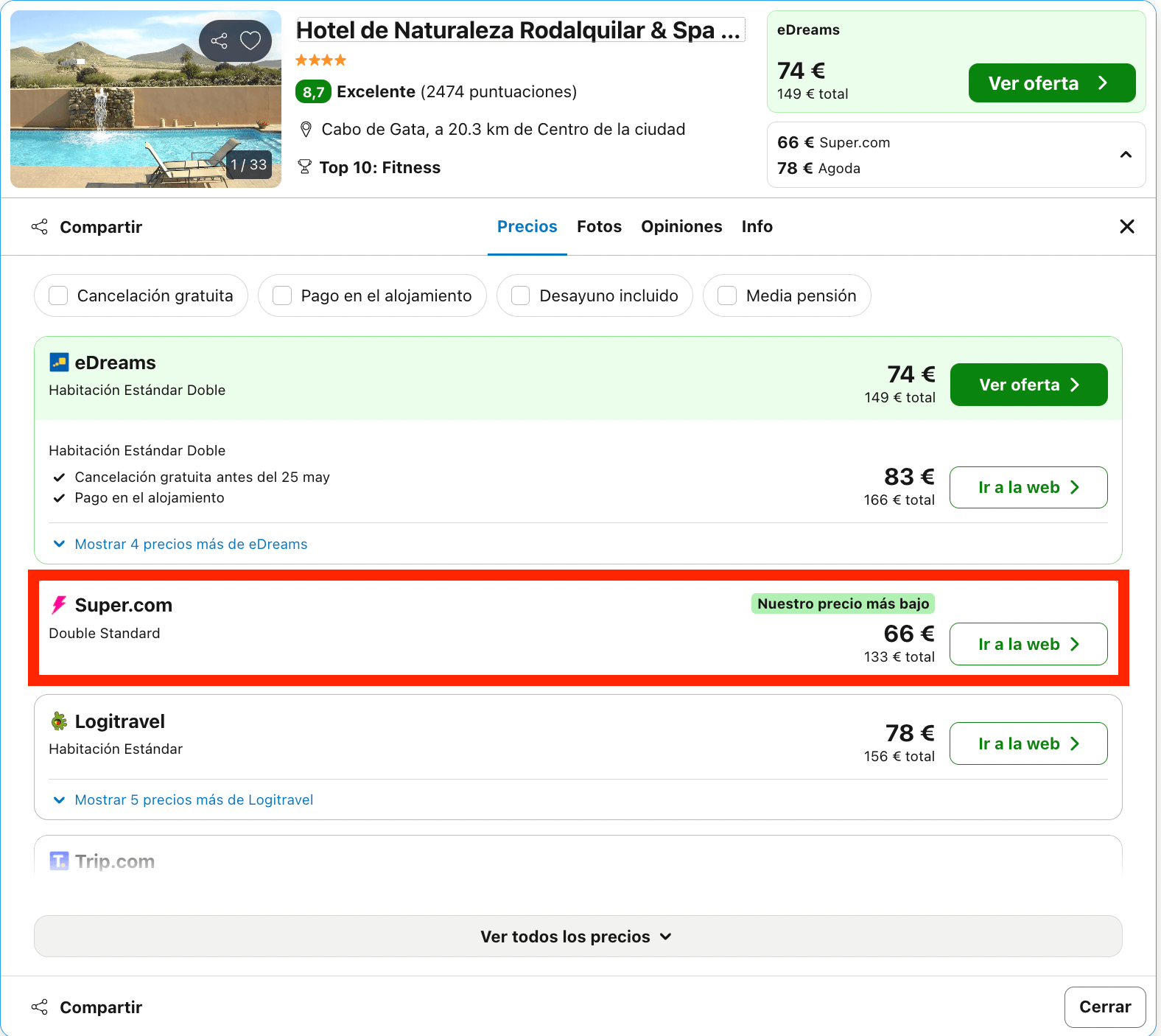Click Nuestro precio más bajo badge
This screenshot has width=1161, height=1036.
pyautogui.click(x=843, y=603)
